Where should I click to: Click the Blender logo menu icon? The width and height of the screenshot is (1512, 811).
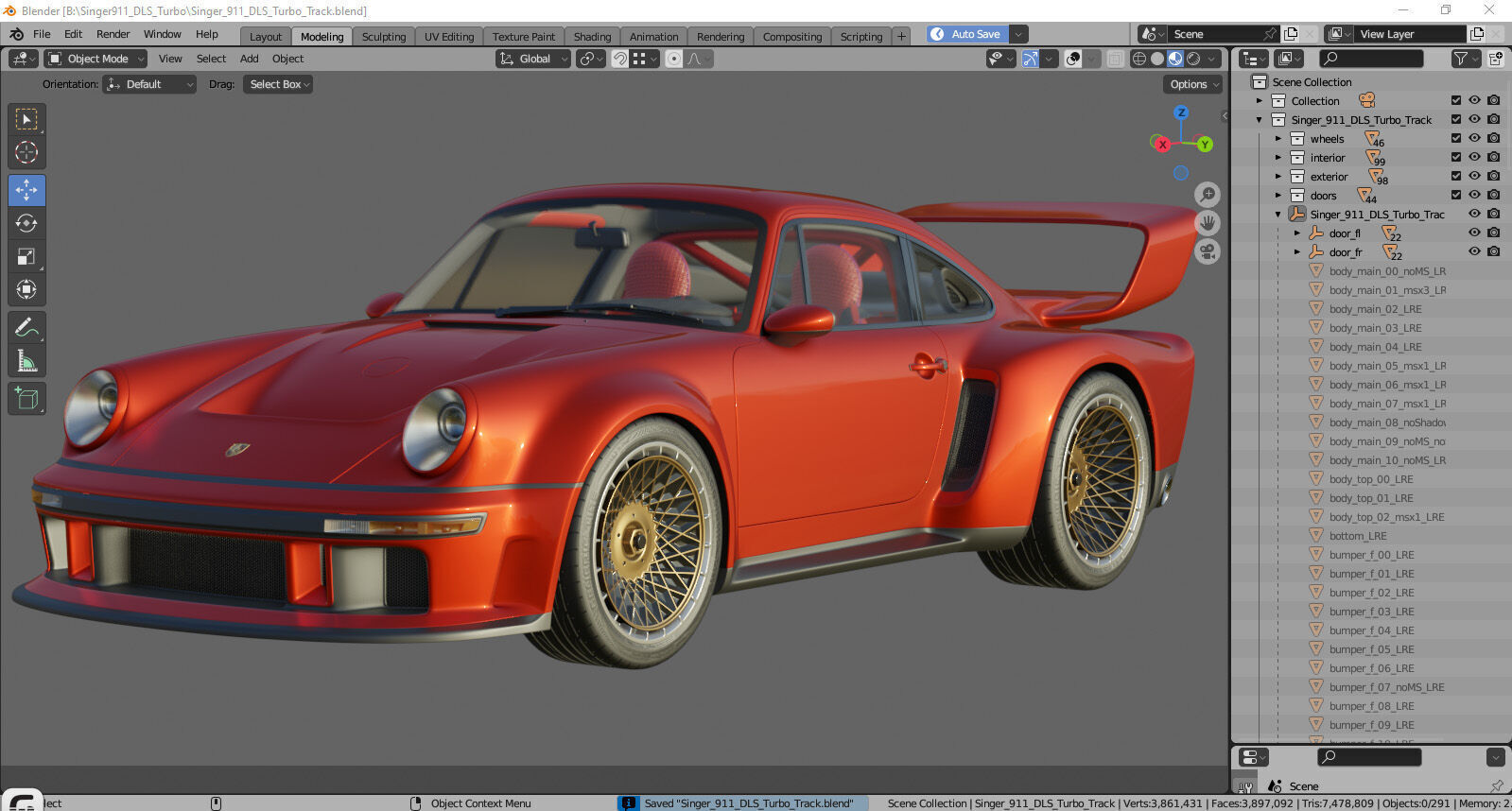coord(16,34)
